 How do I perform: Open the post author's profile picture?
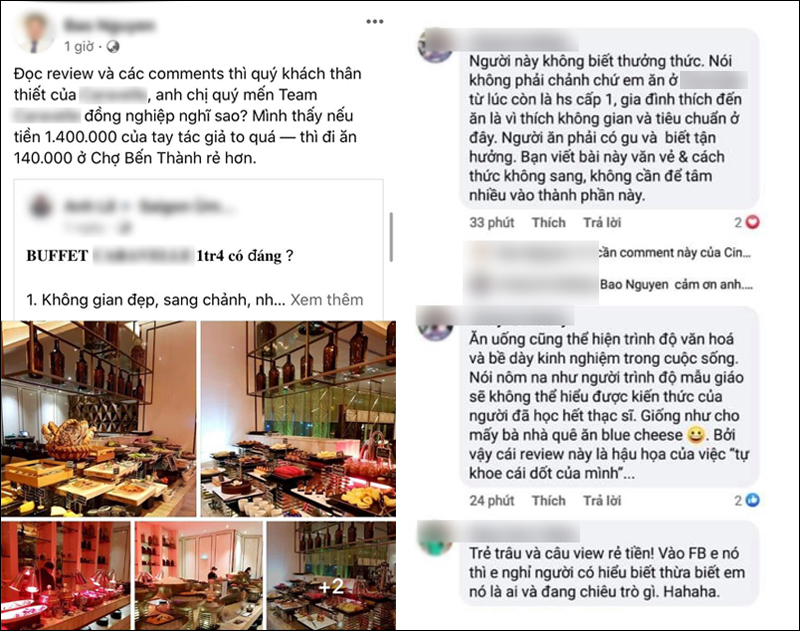coord(34,32)
